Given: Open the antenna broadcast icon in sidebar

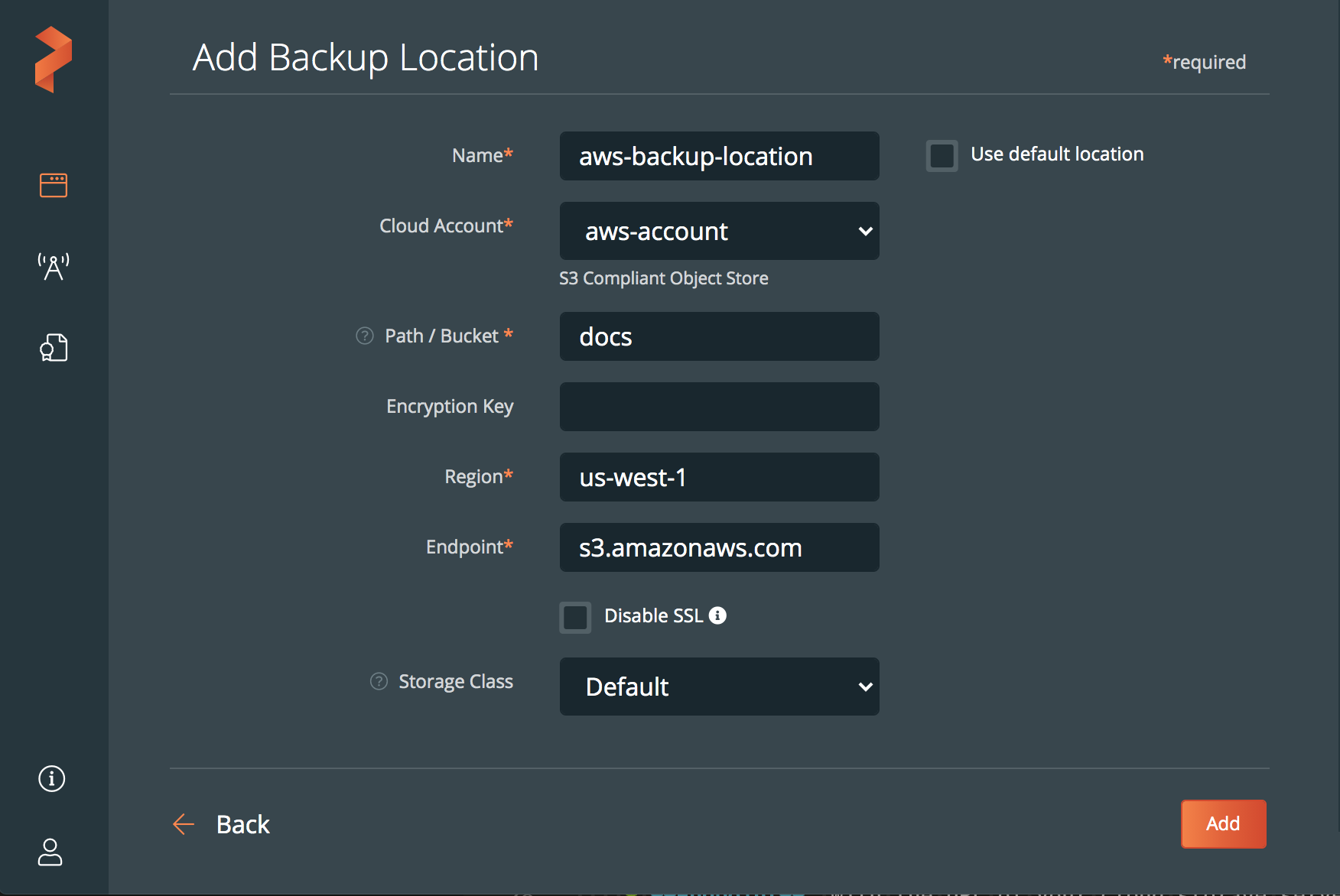Looking at the screenshot, I should pyautogui.click(x=54, y=266).
